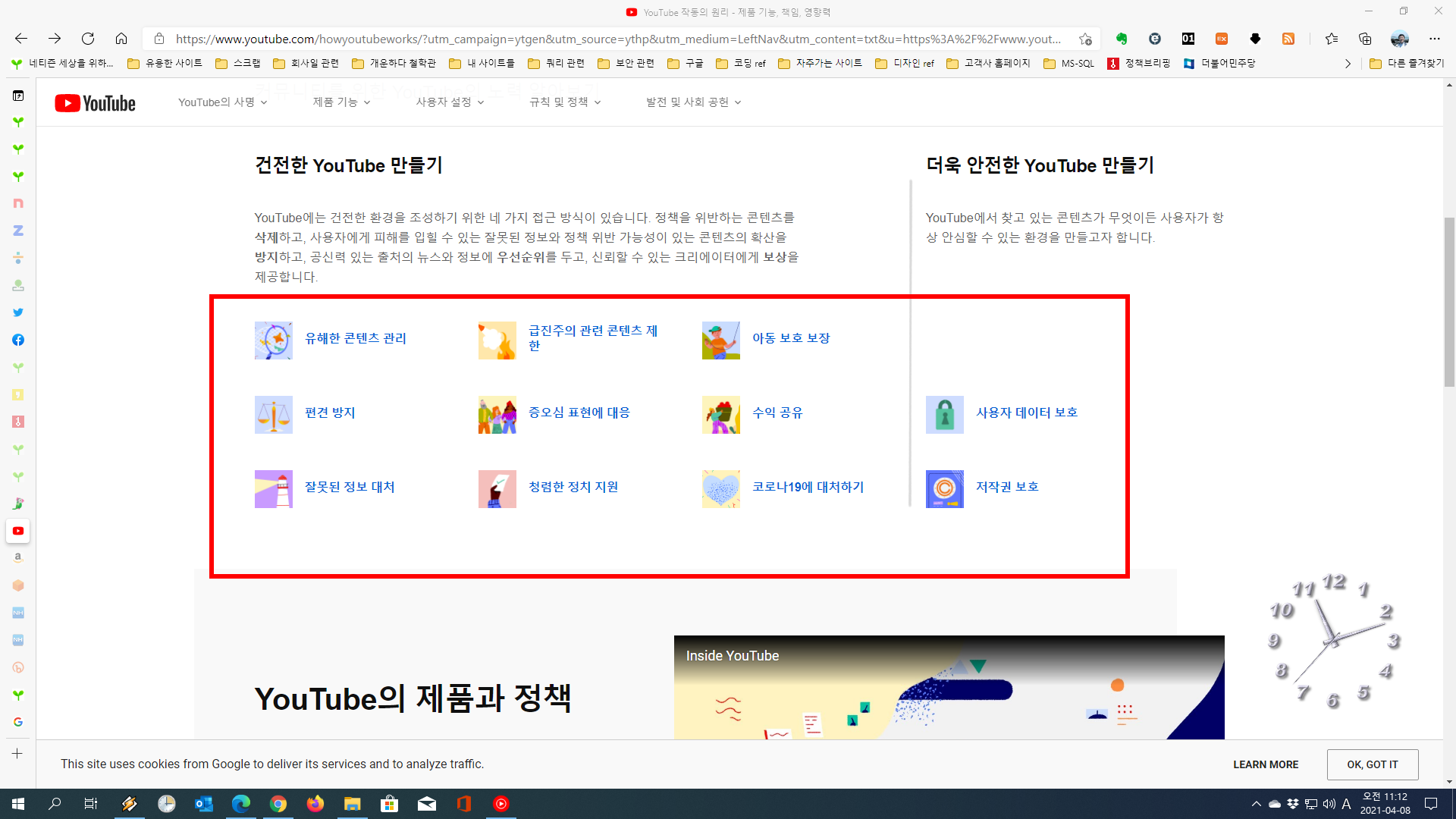The height and width of the screenshot is (819, 1456).
Task: Click the balance scales icon for 편견 방지
Action: point(274,415)
